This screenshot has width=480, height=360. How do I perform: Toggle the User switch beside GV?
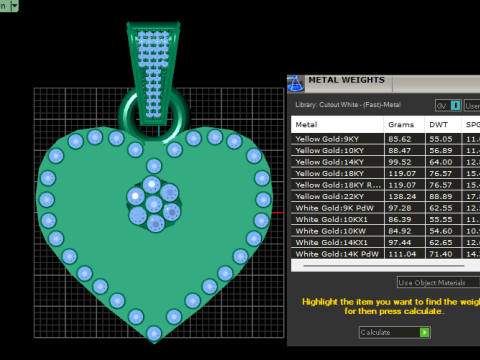[x=472, y=106]
